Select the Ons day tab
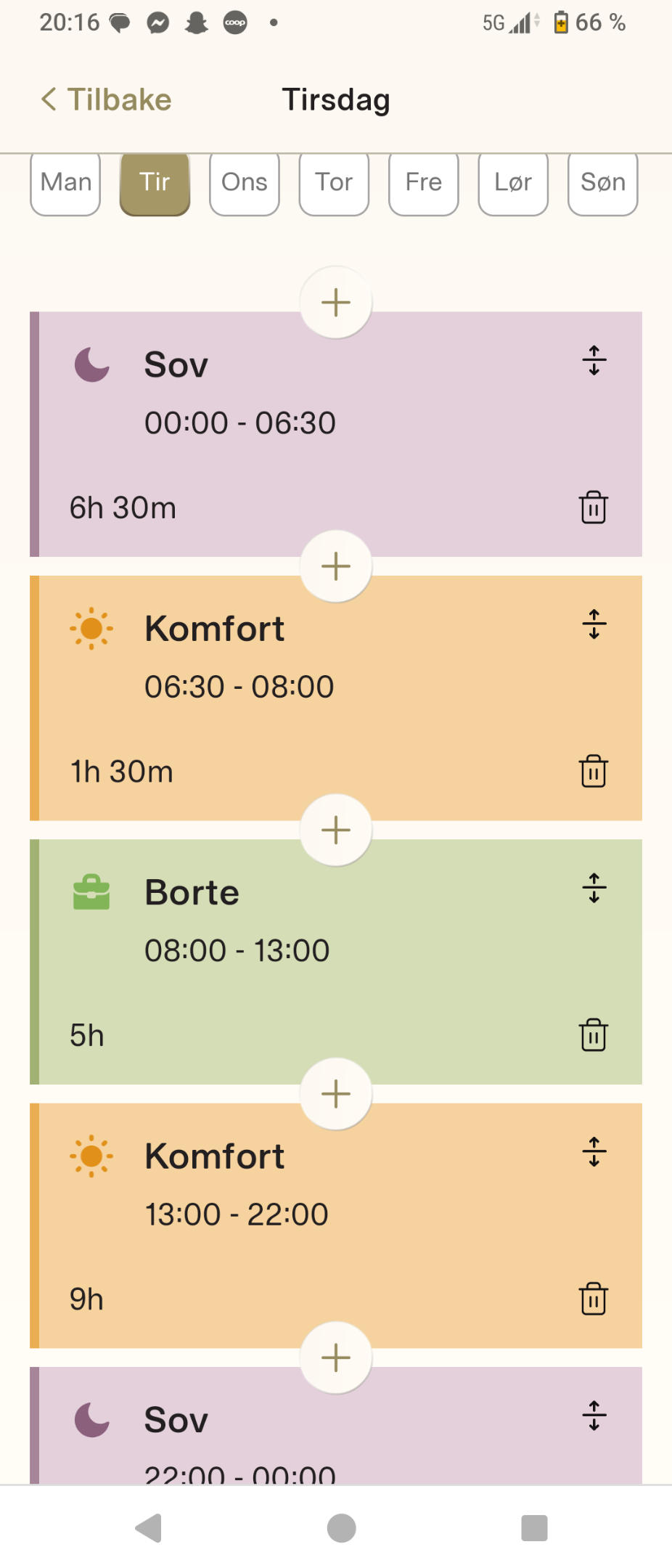This screenshot has height=1568, width=672. (x=245, y=182)
